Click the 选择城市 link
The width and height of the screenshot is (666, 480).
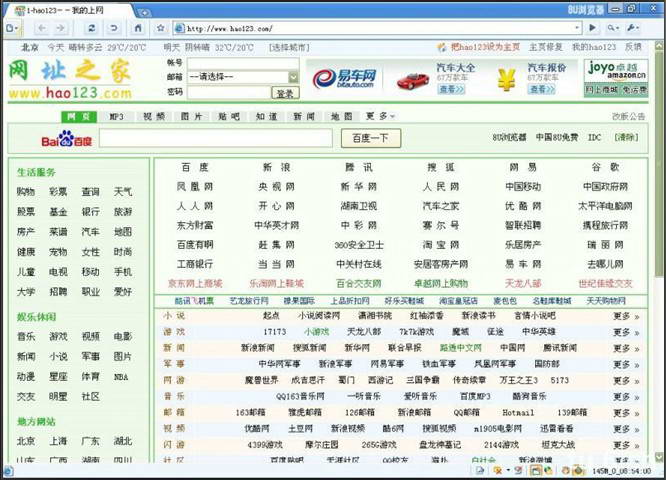289,48
